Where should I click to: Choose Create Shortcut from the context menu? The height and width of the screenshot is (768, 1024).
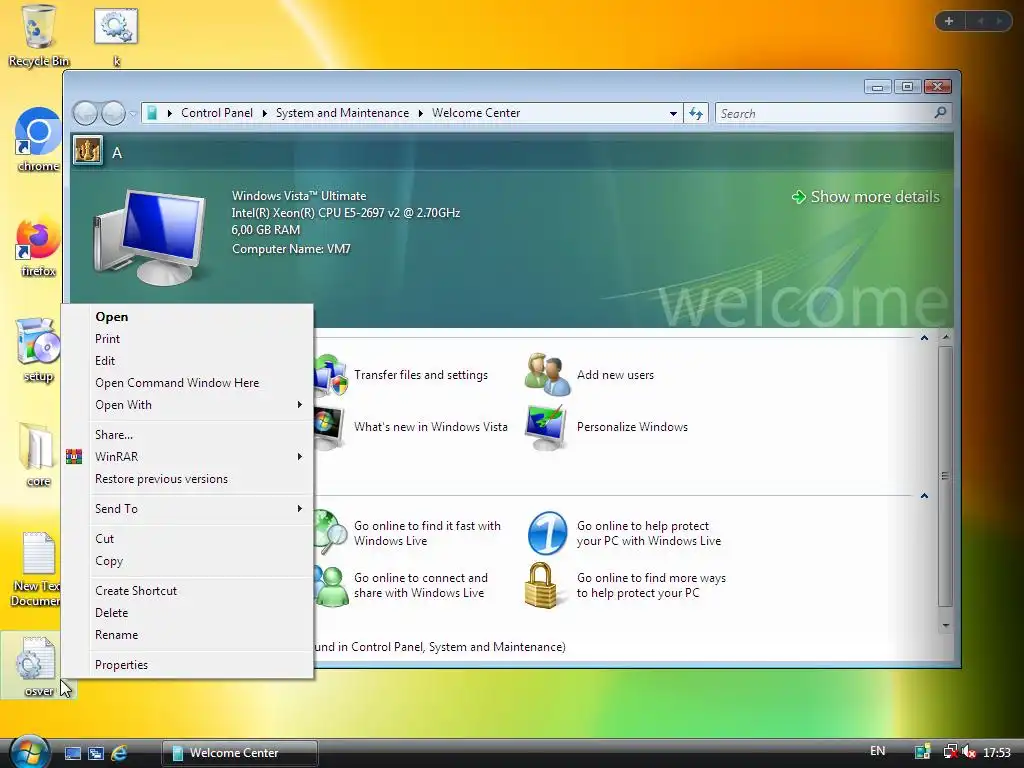tap(199, 591)
